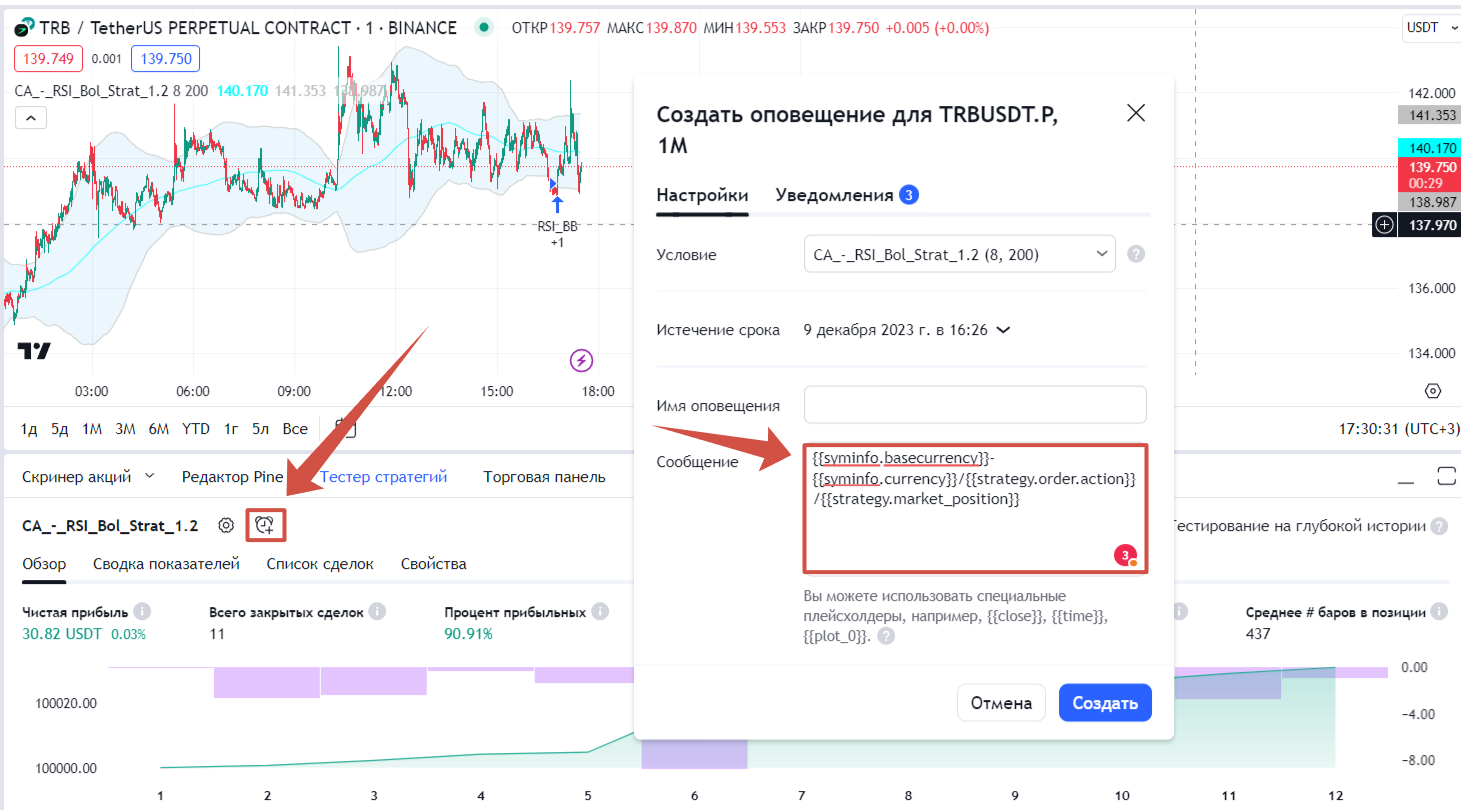Click the placeholder help icon after {{plot_0}}
Viewport: 1461px width, 810px height.
pyautogui.click(x=886, y=636)
